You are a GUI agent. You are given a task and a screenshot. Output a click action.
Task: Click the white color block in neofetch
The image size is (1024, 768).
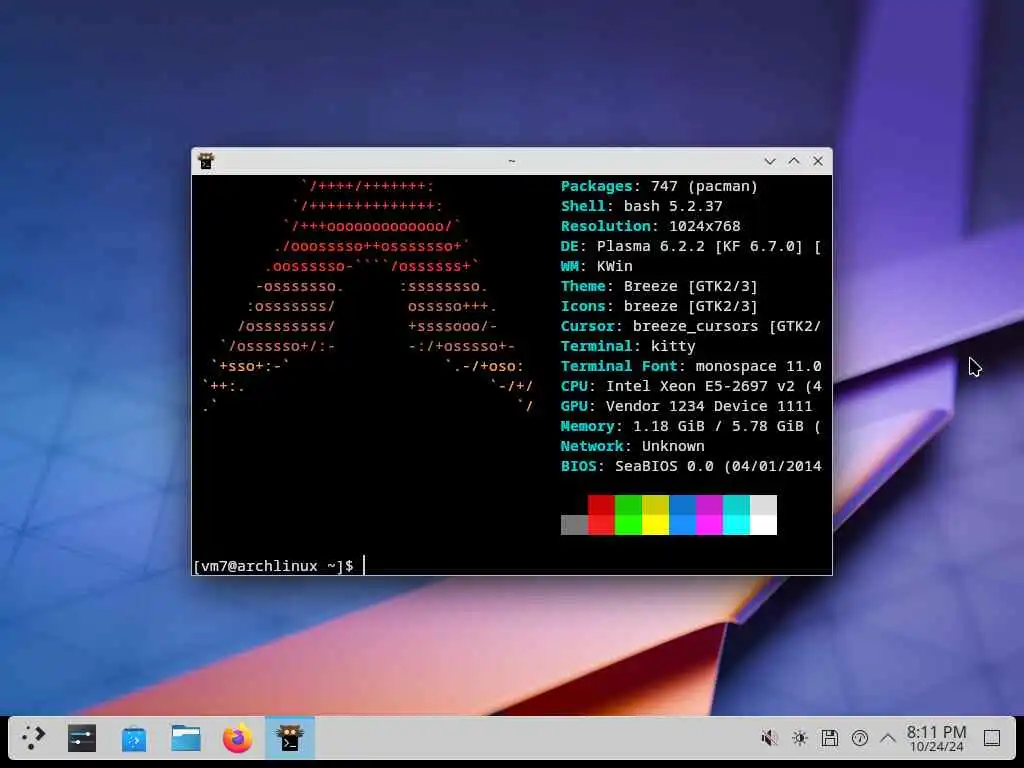click(x=763, y=515)
